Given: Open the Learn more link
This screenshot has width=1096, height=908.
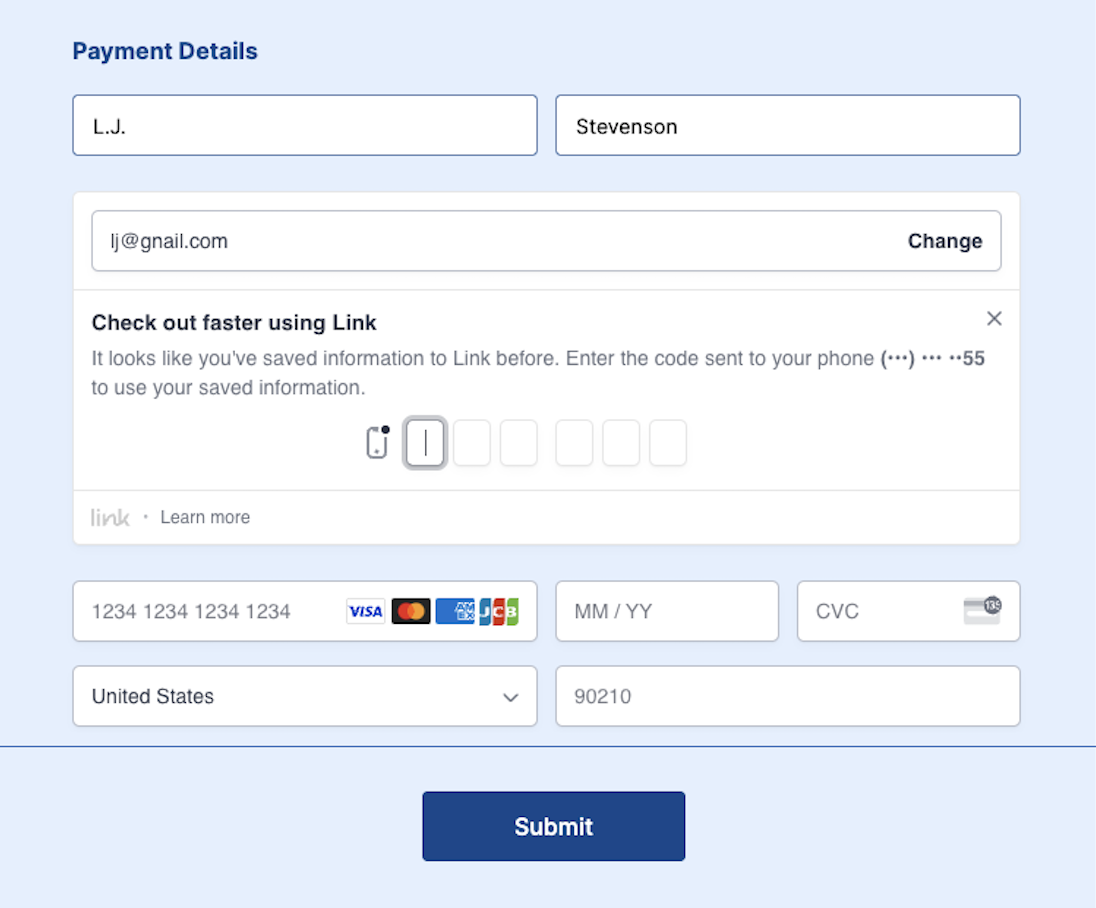Looking at the screenshot, I should pyautogui.click(x=205, y=517).
